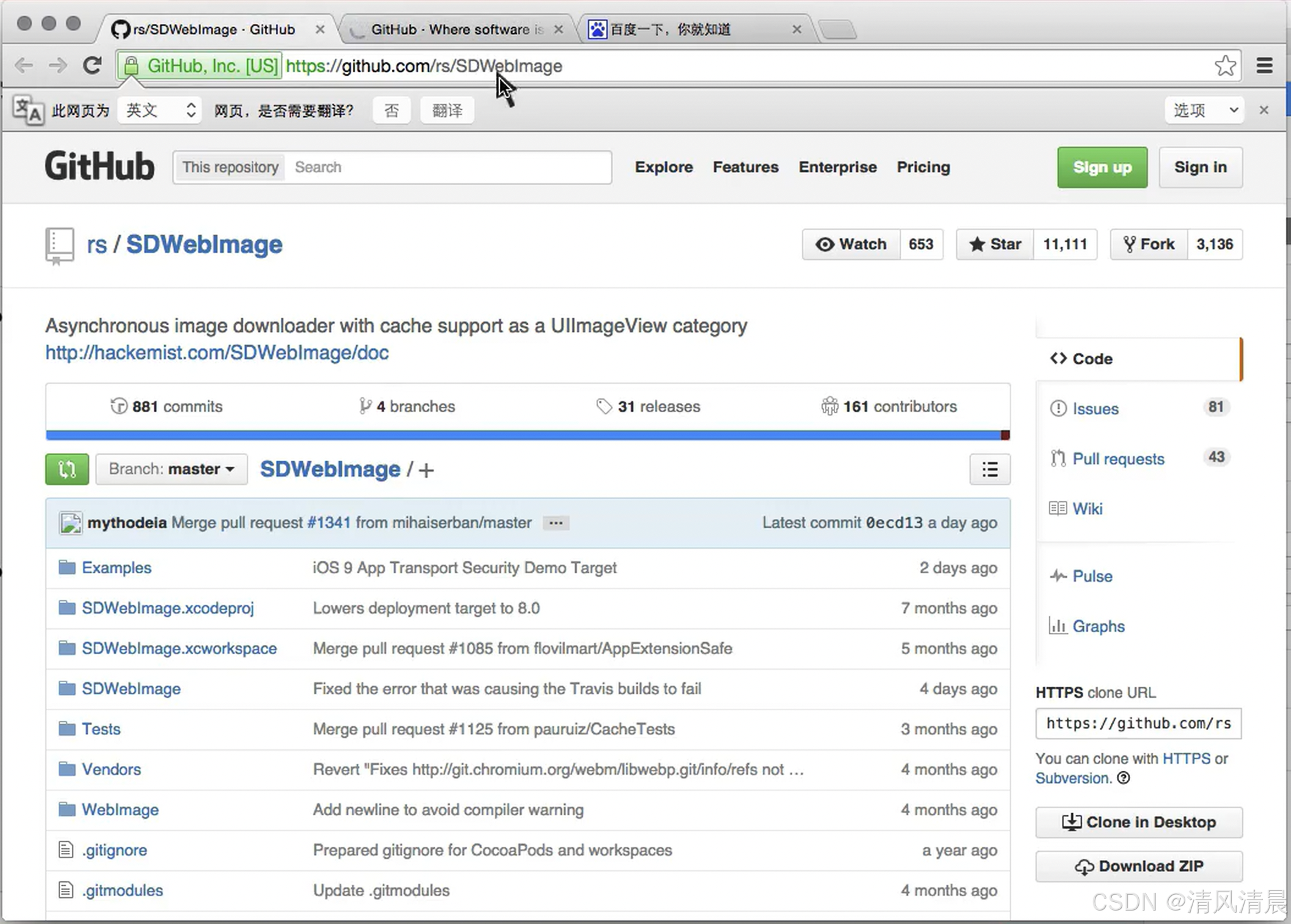The image size is (1291, 924).
Task: Watch the repository
Action: (851, 244)
